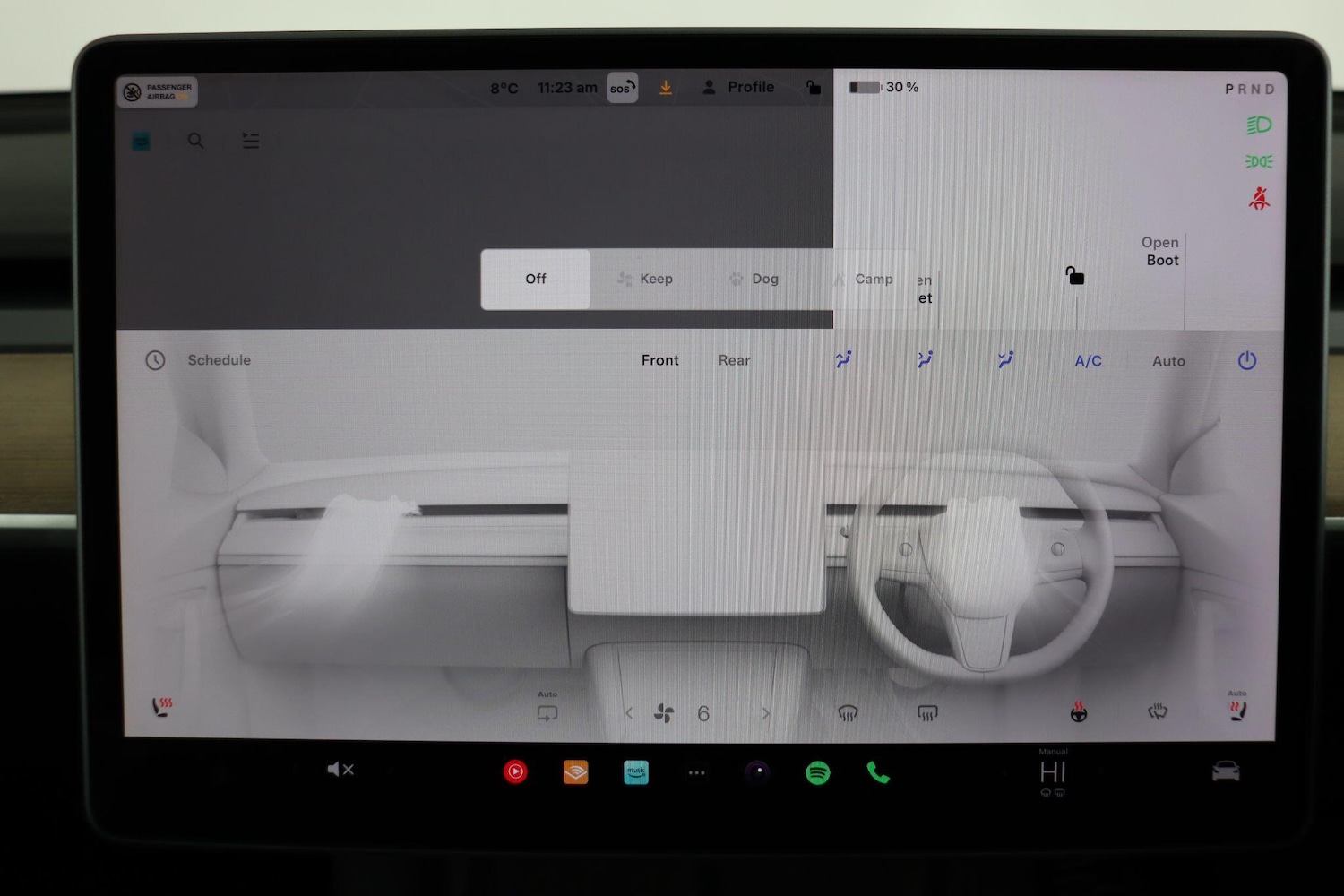Decrease fan speed with left chevron
This screenshot has width=1344, height=896.
[x=628, y=712]
